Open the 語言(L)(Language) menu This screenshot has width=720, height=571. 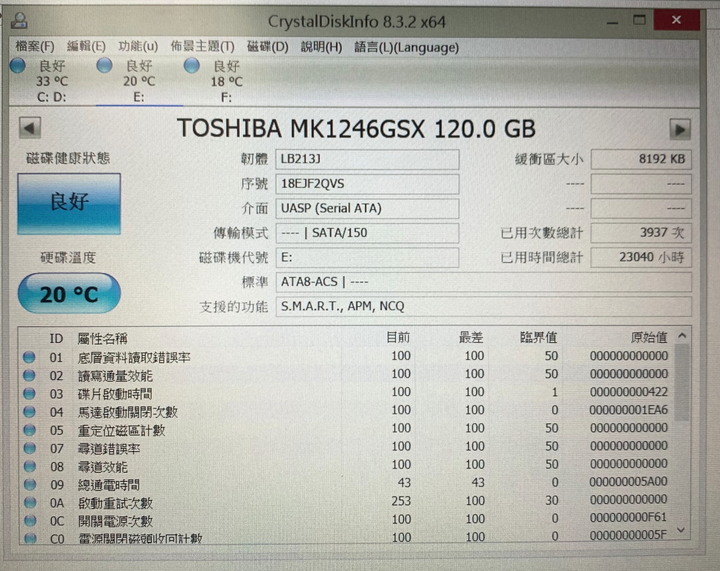406,47
